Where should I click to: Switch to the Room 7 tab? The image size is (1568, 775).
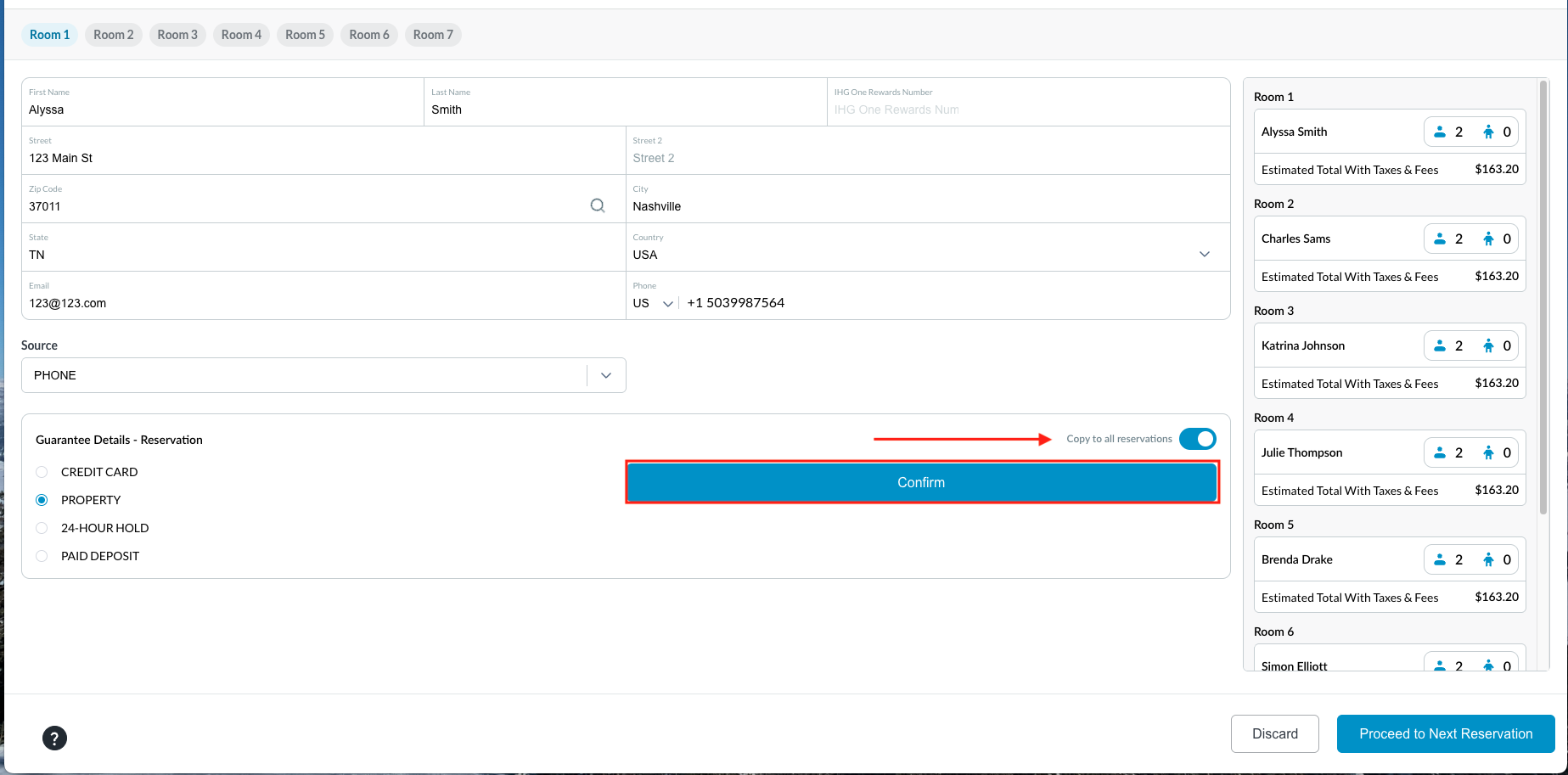433,35
